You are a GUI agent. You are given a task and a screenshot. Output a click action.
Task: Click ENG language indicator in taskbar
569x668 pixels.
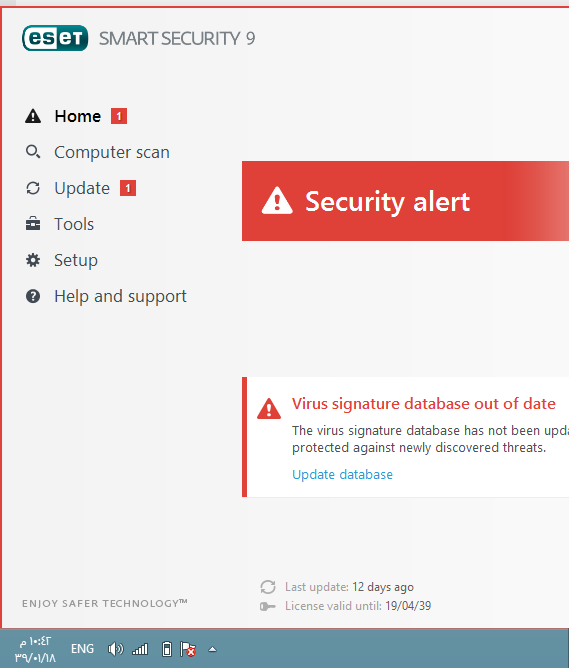pyautogui.click(x=82, y=649)
